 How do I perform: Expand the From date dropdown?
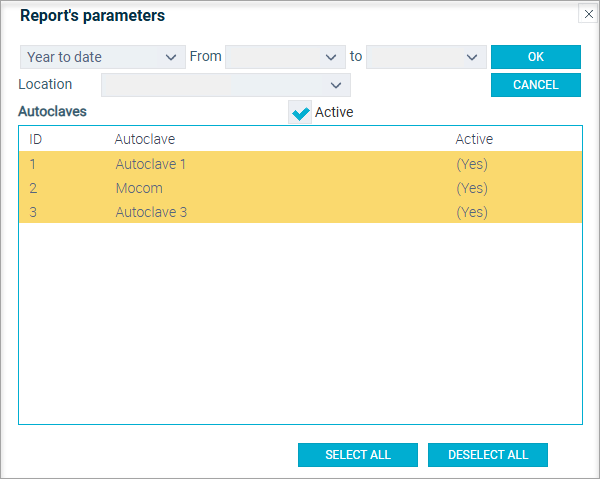(285, 57)
